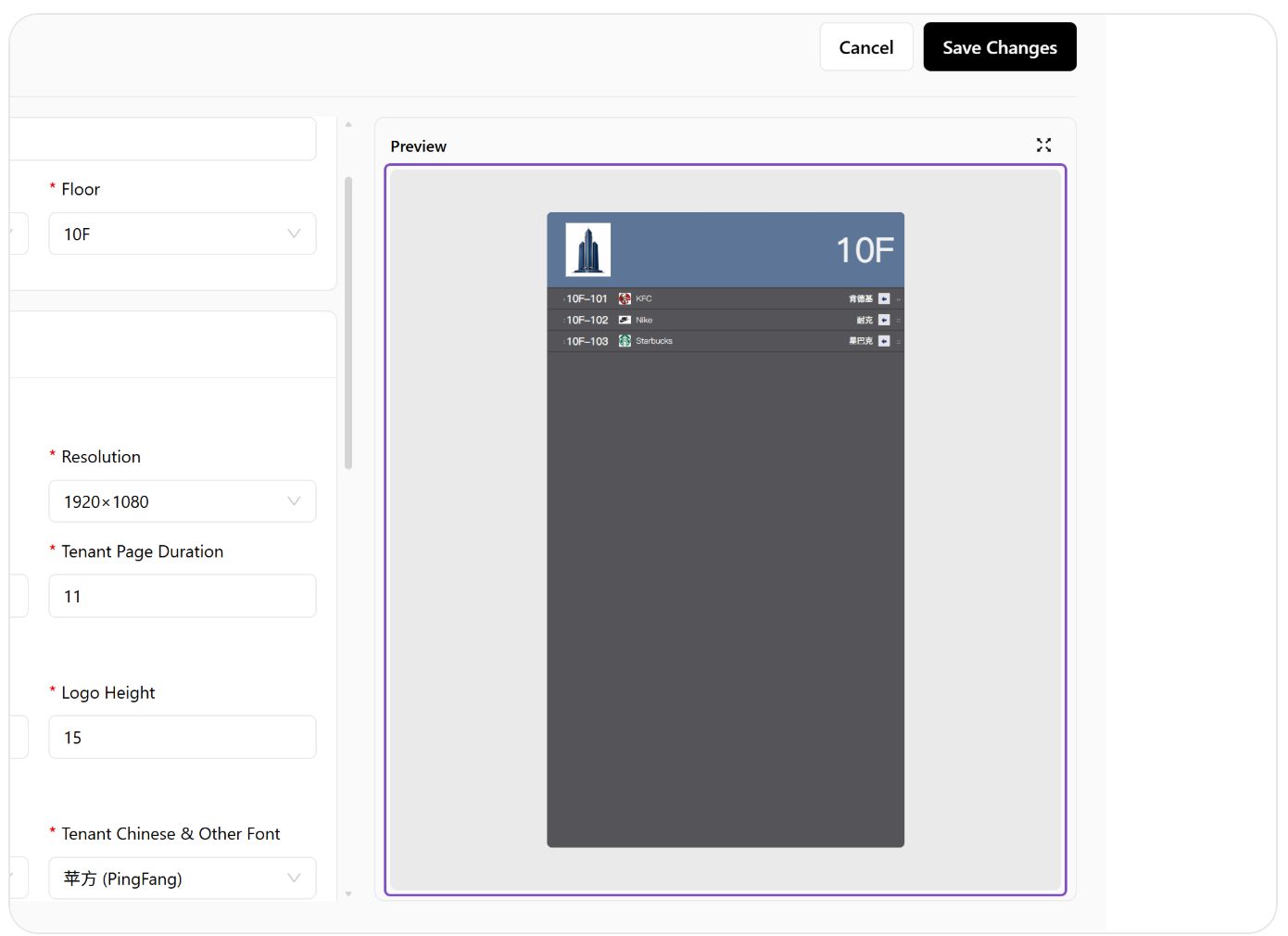Click the Floor field label
Viewport: 1288px width, 936px height.
click(81, 189)
